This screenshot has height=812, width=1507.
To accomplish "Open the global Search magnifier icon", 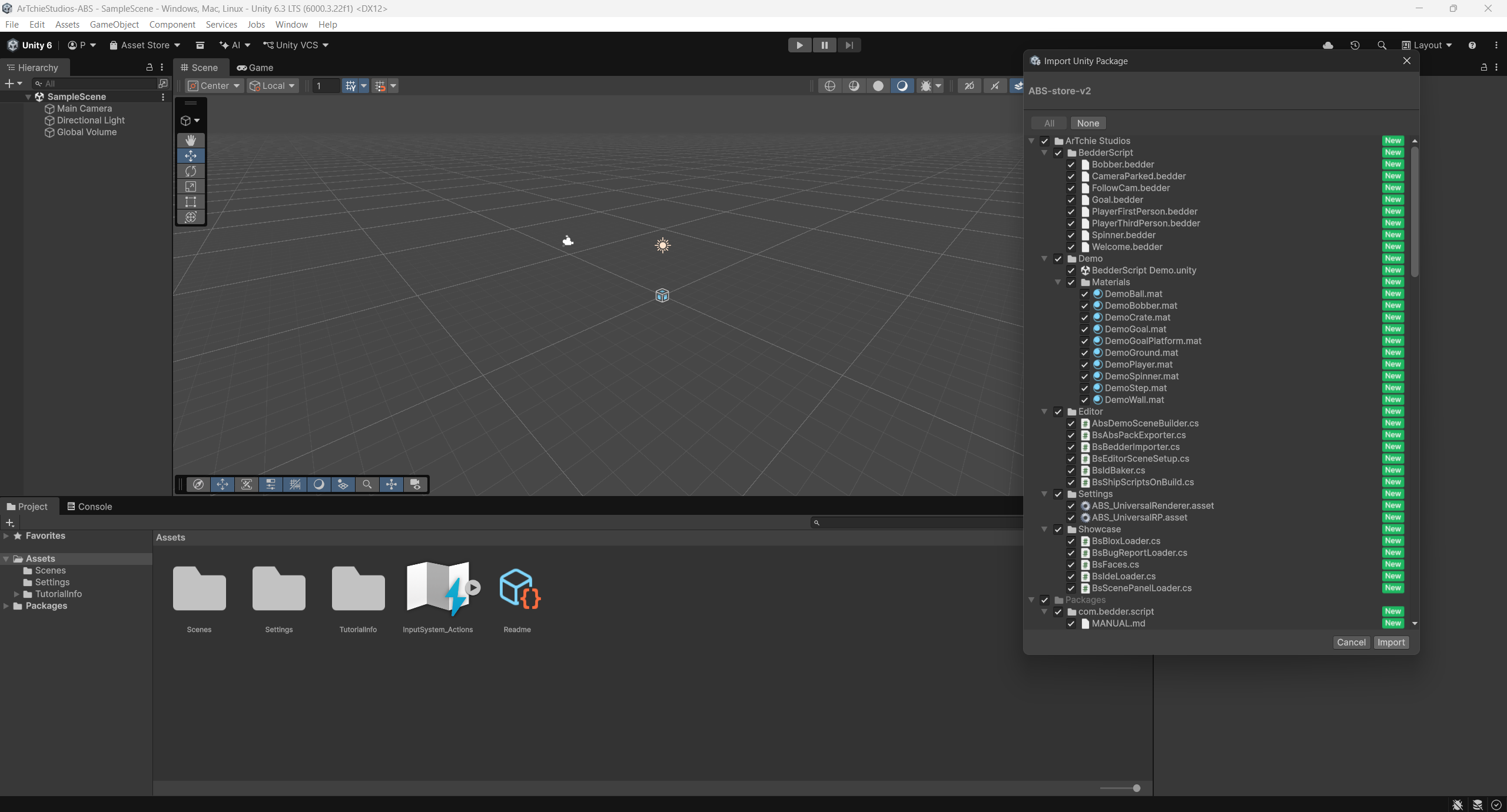I will 1382,45.
